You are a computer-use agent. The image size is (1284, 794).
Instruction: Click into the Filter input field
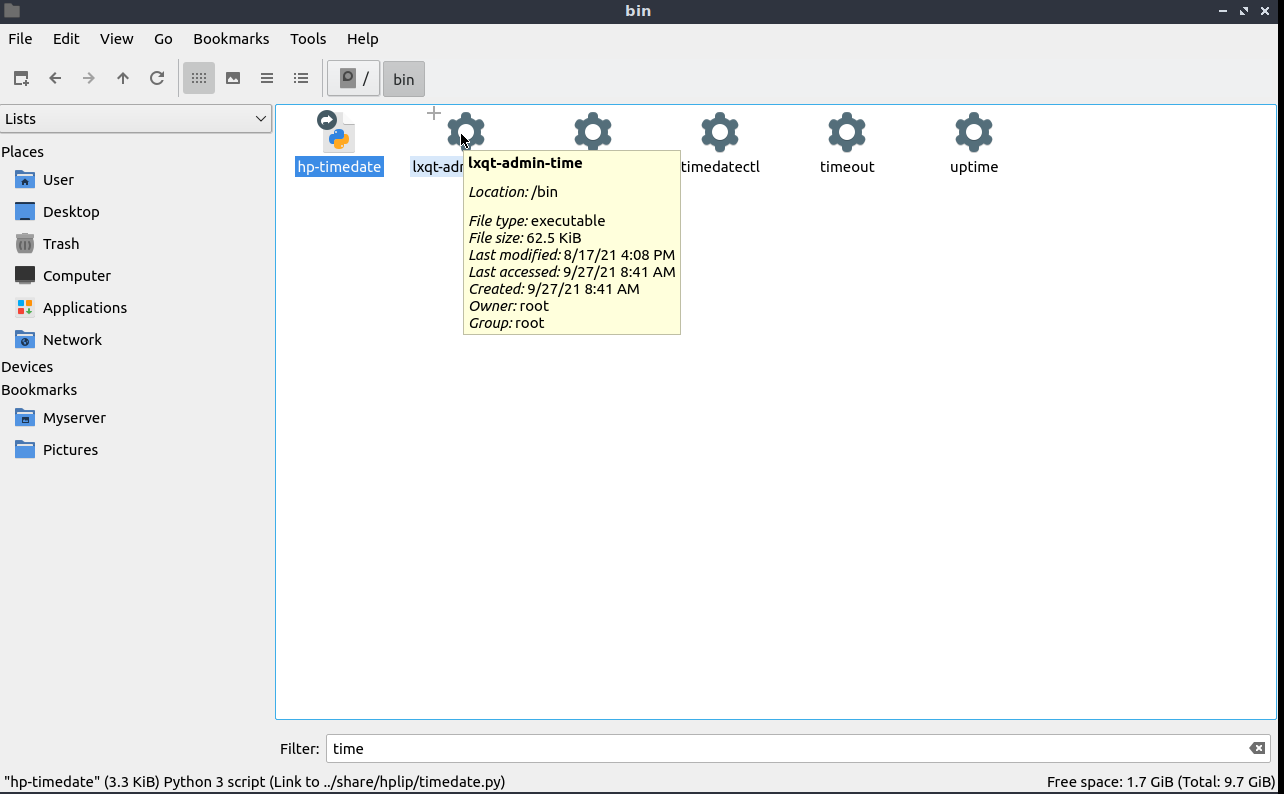coord(780,748)
